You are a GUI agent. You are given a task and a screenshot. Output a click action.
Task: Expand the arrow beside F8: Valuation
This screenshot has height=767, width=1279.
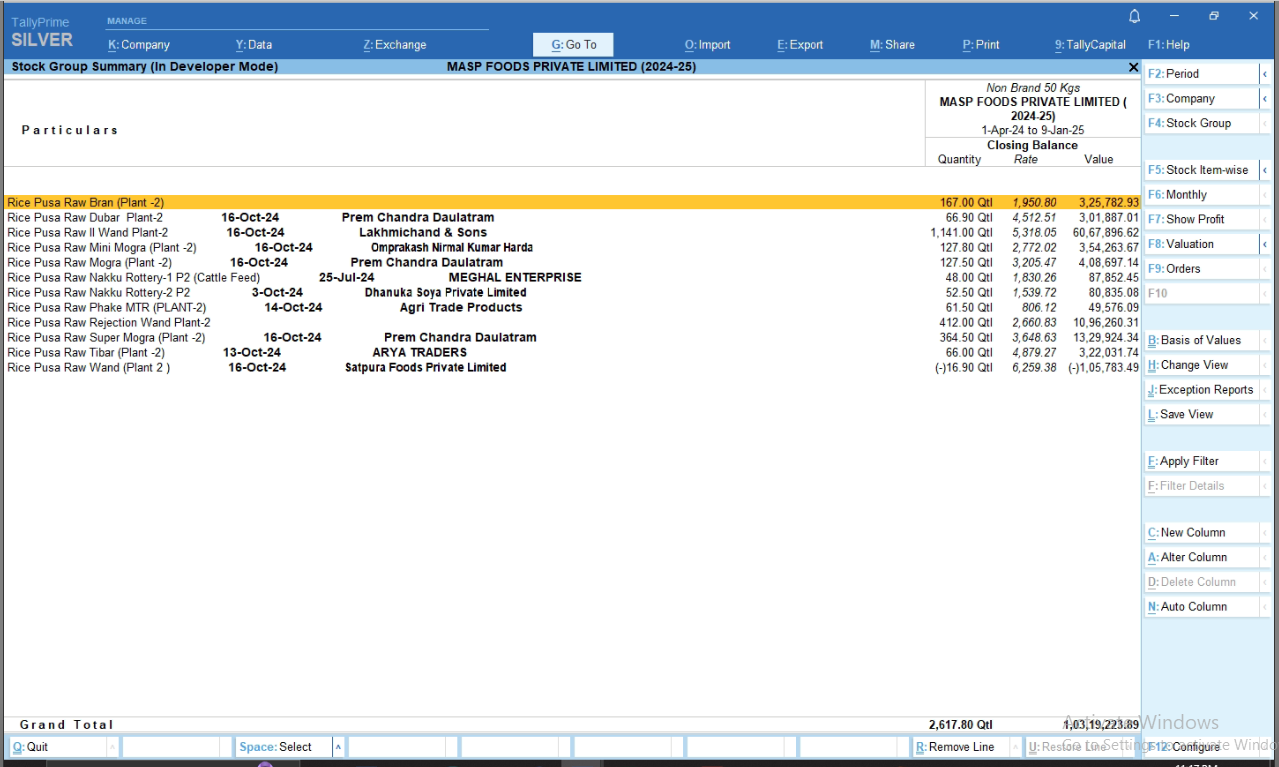[x=1265, y=244]
